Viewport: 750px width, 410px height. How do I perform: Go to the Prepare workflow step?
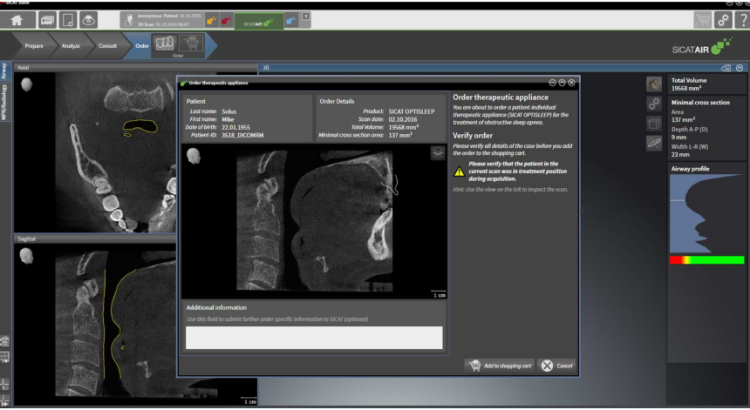pyautogui.click(x=33, y=46)
